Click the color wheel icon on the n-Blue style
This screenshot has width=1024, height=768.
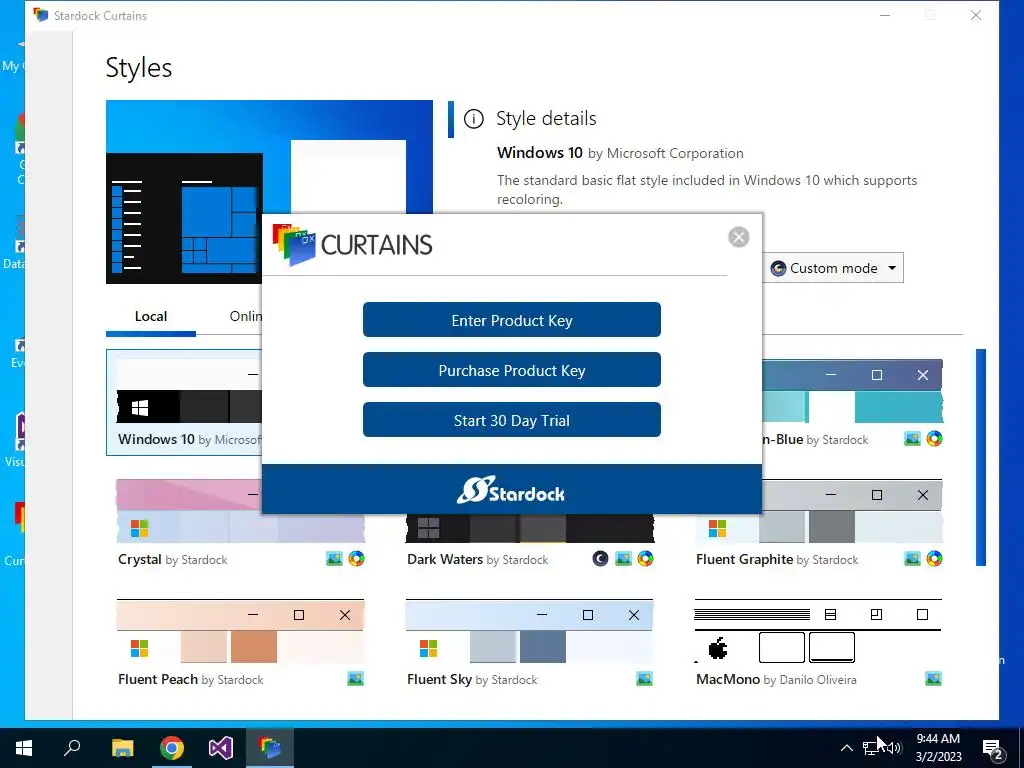coord(935,439)
